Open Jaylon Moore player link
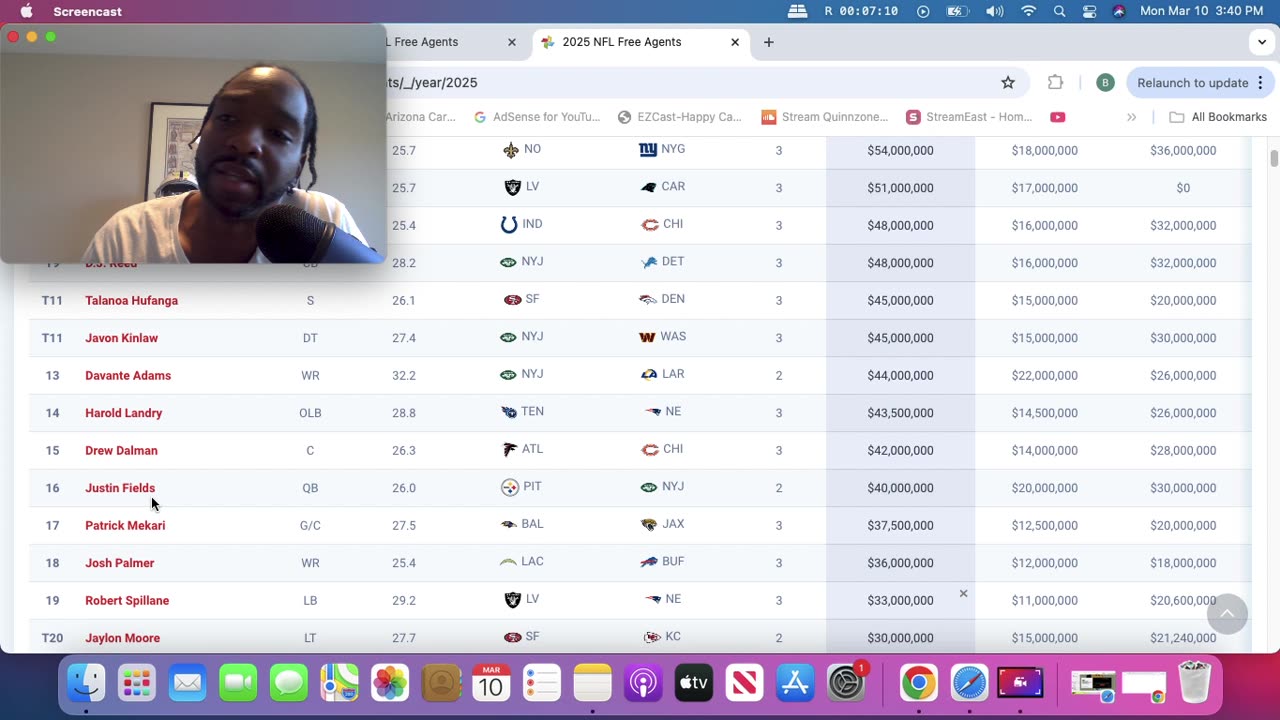This screenshot has width=1280, height=720. [122, 638]
